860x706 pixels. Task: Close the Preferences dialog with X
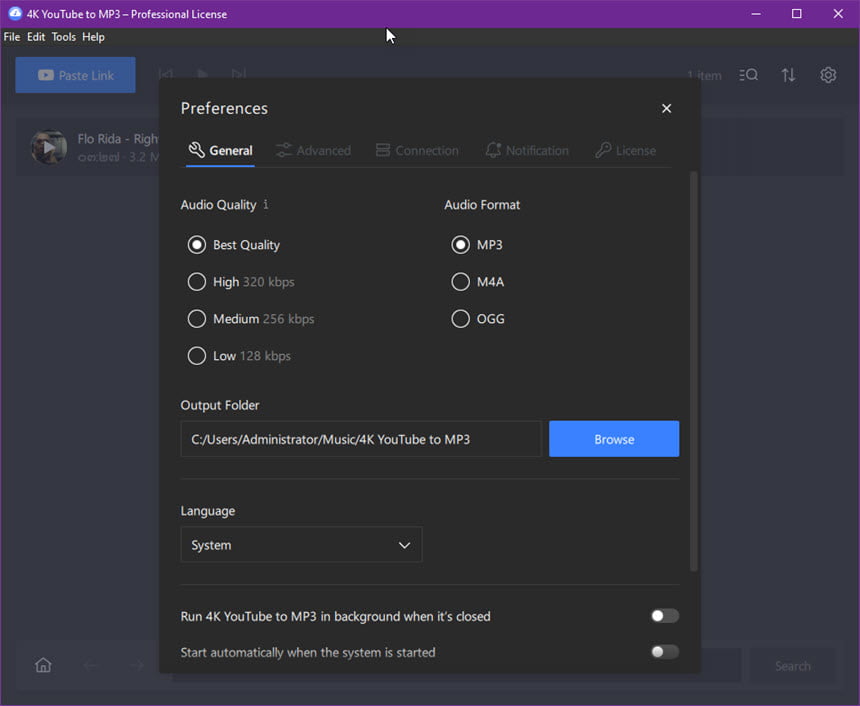[x=666, y=109]
